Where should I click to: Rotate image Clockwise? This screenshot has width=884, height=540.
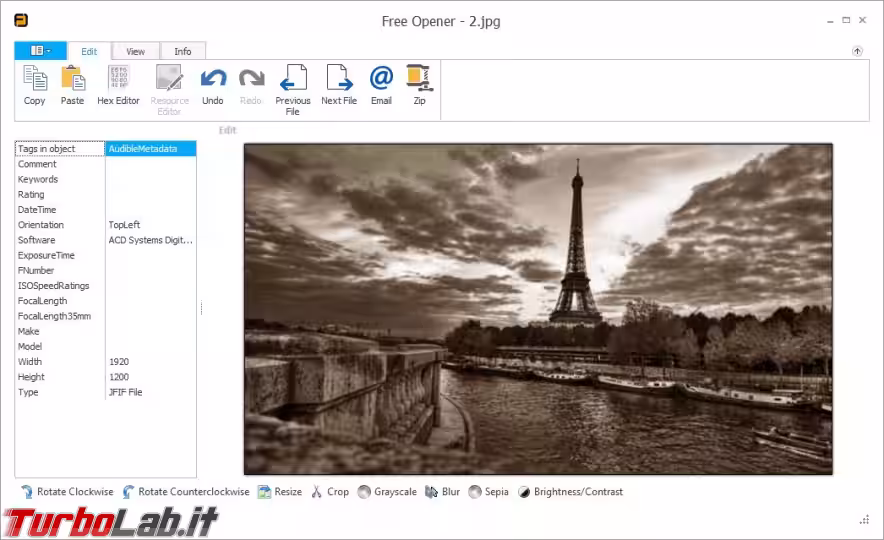pos(68,492)
